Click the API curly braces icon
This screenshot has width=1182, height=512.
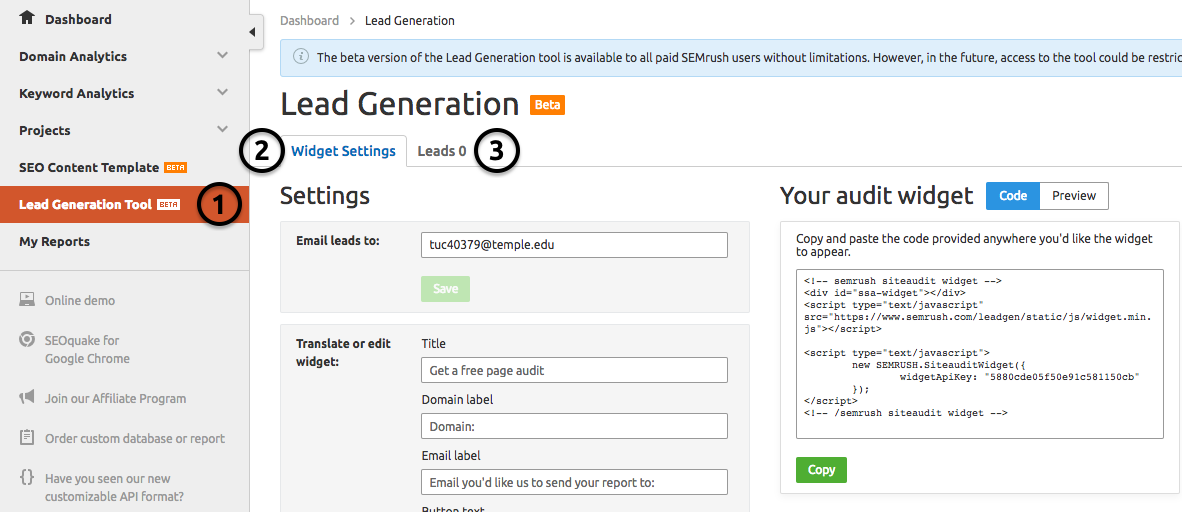pos(27,478)
